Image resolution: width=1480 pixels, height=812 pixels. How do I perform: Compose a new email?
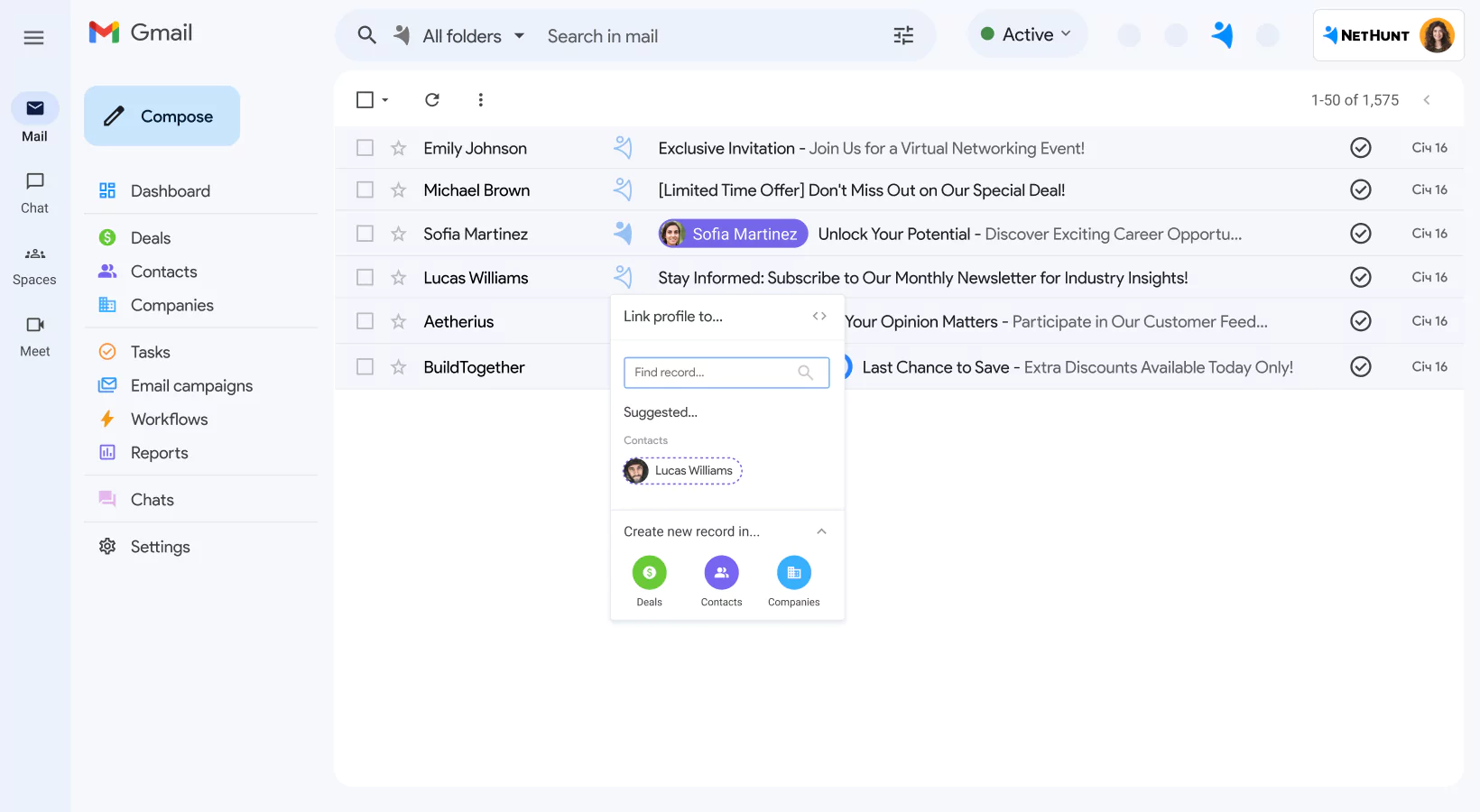coord(162,115)
